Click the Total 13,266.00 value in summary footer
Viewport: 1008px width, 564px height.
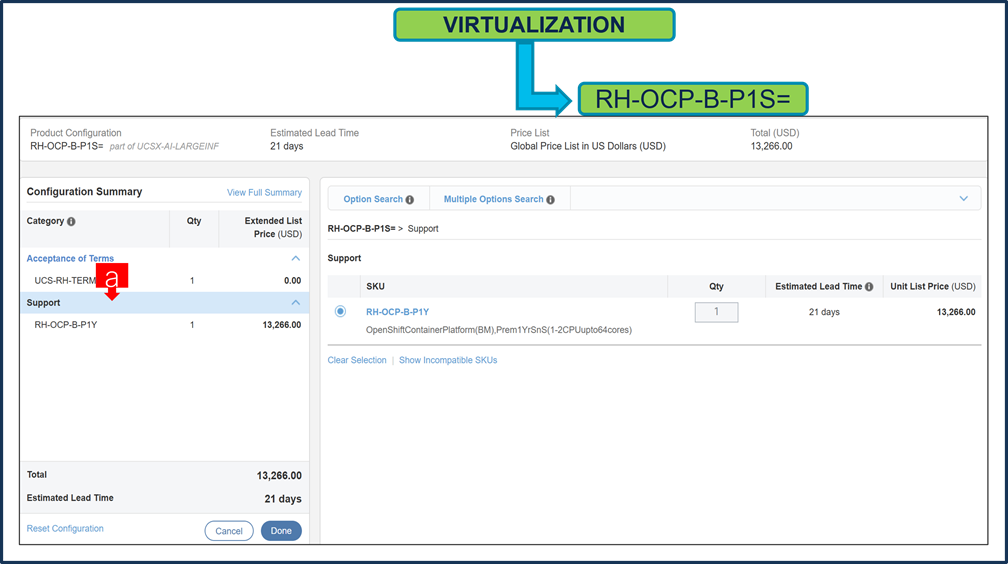tap(279, 476)
